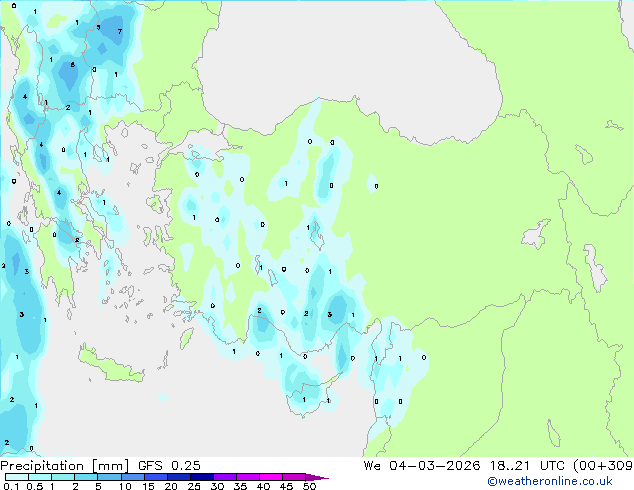This screenshot has height=490, width=634.
Task: Click the '50' legend scale label
Action: tap(310, 486)
